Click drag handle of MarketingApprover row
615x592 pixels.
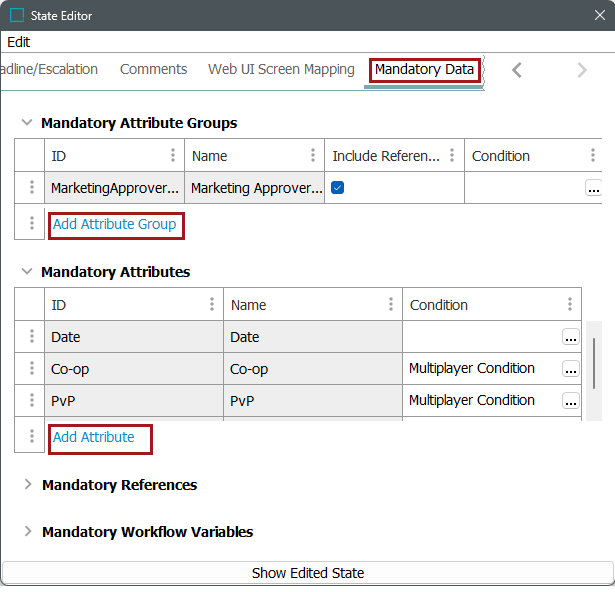click(x=31, y=188)
